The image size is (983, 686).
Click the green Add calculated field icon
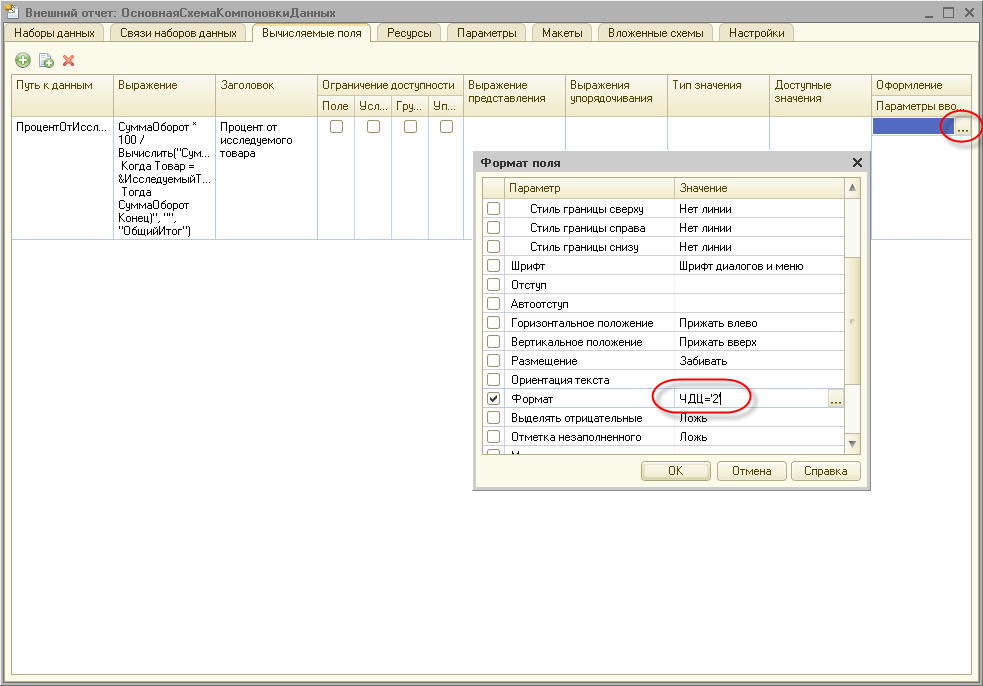(23, 60)
